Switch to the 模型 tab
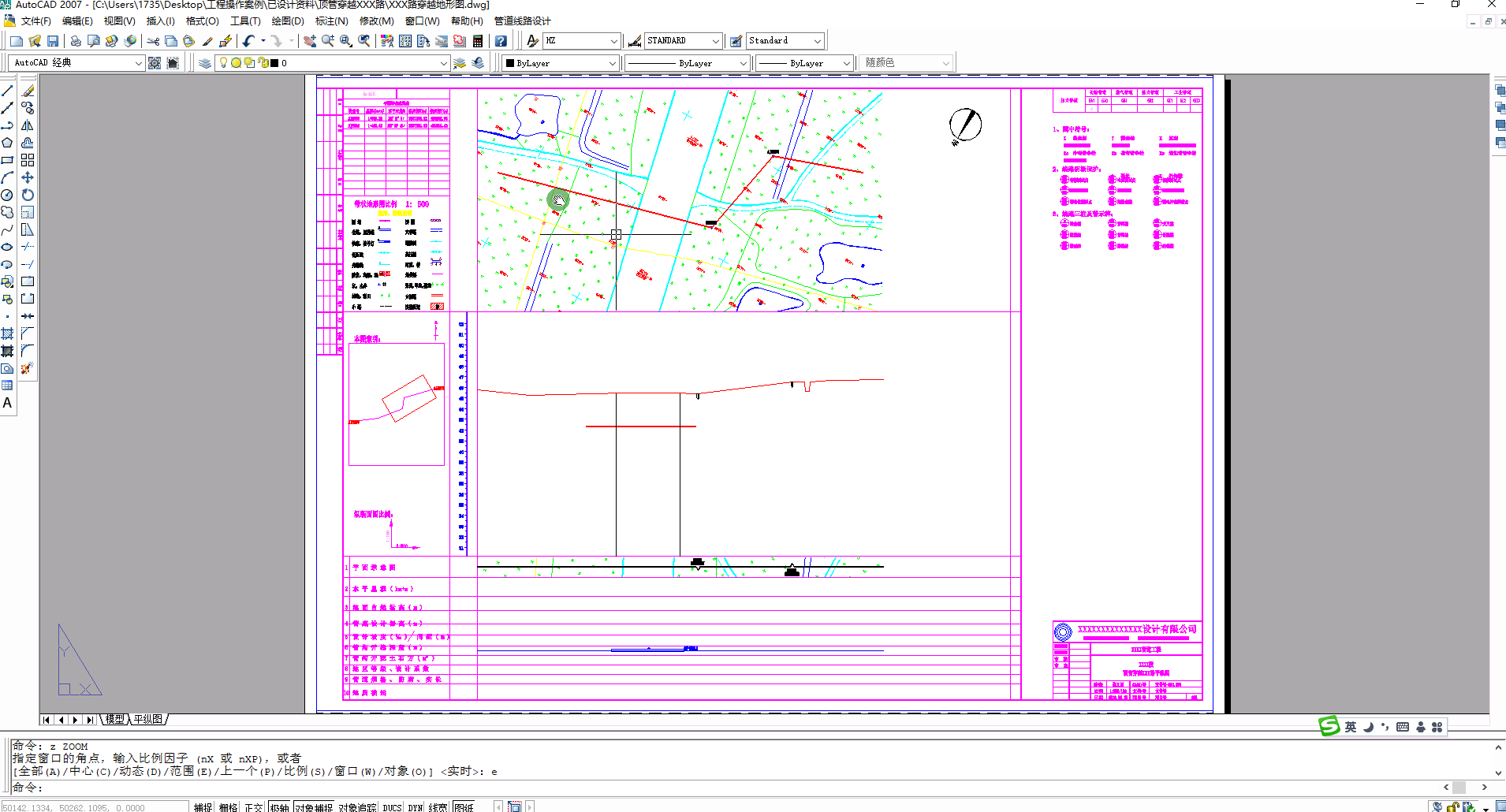 coord(115,719)
